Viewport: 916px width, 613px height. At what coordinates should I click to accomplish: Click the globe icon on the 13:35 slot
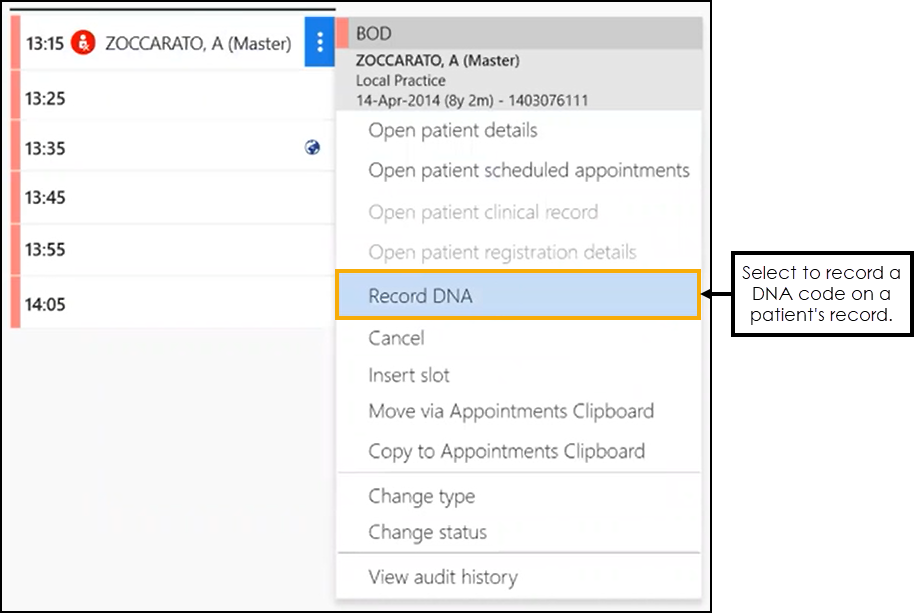pyautogui.click(x=312, y=148)
